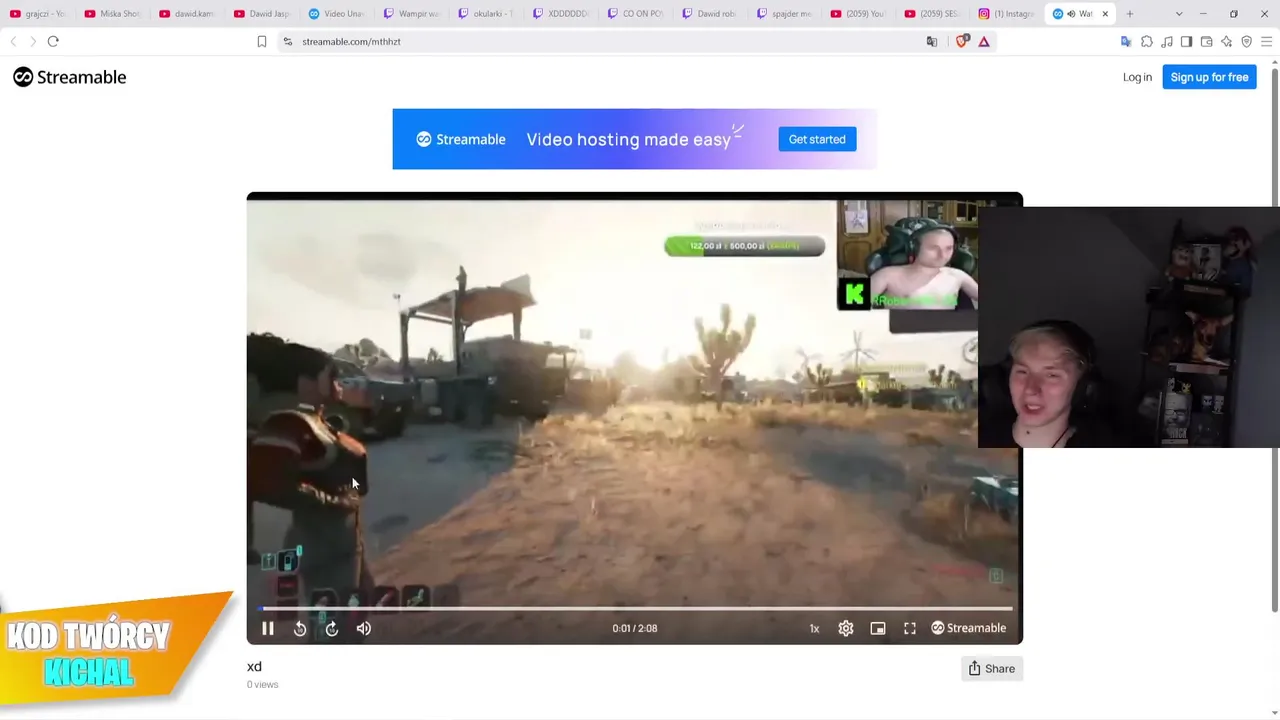
Task: Switch to the '(2059) SES' YouTube tab
Action: [935, 14]
